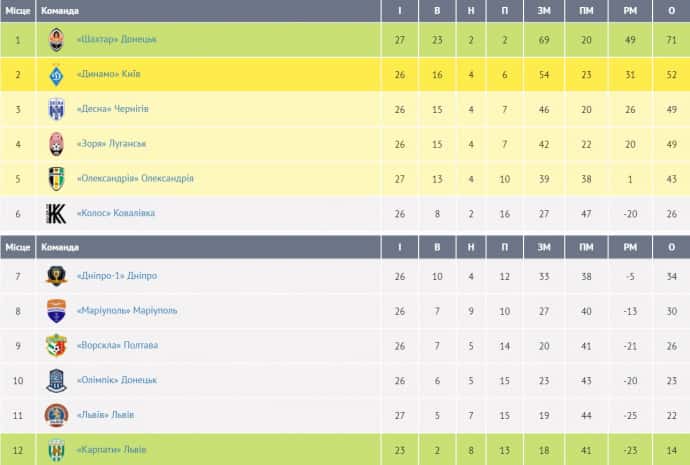This screenshot has height=465, width=690.
Task: Click the Dynamo Kyiv club crest
Action: click(57, 74)
